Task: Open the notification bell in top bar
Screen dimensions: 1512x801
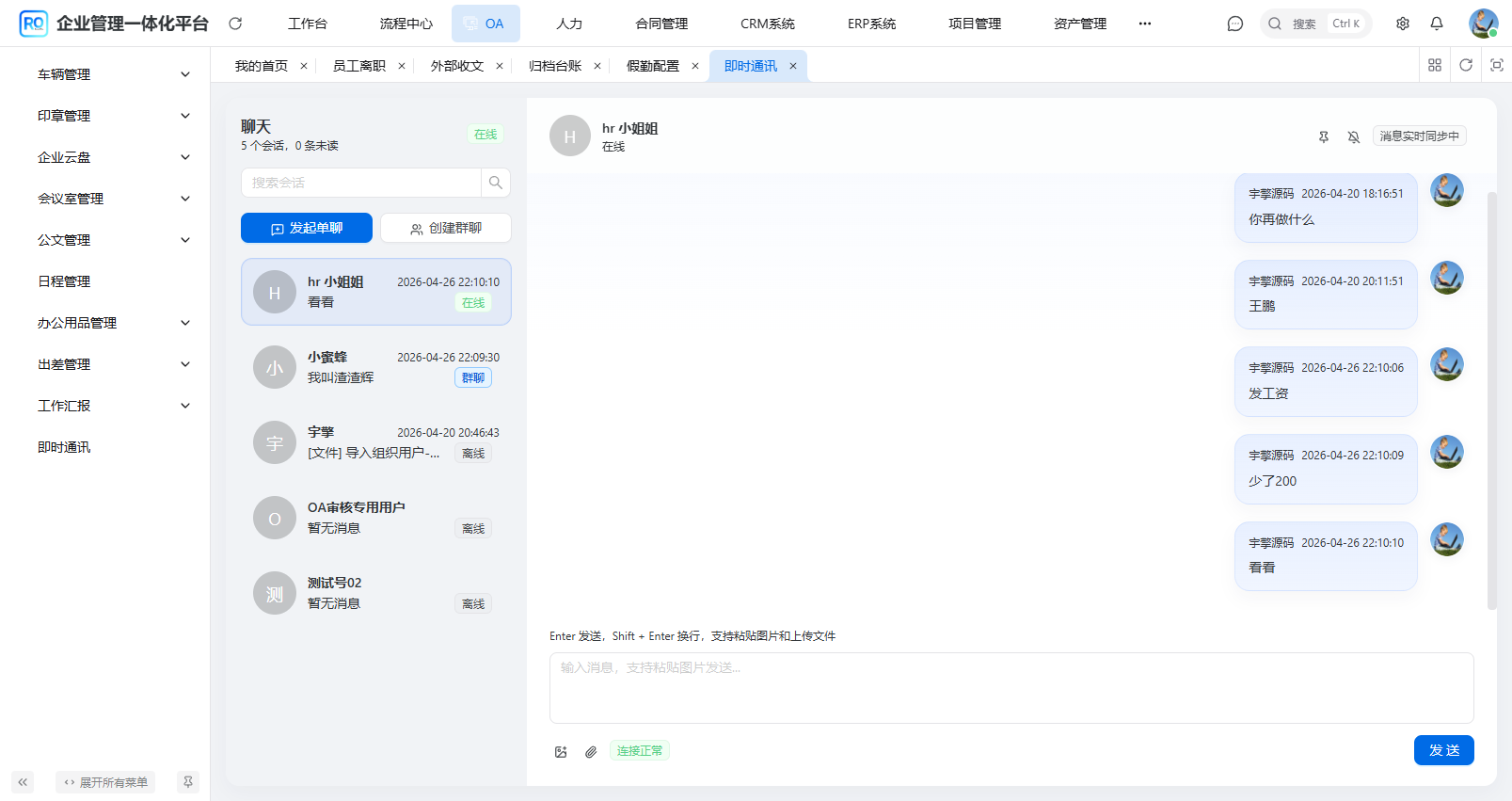Action: pyautogui.click(x=1437, y=24)
